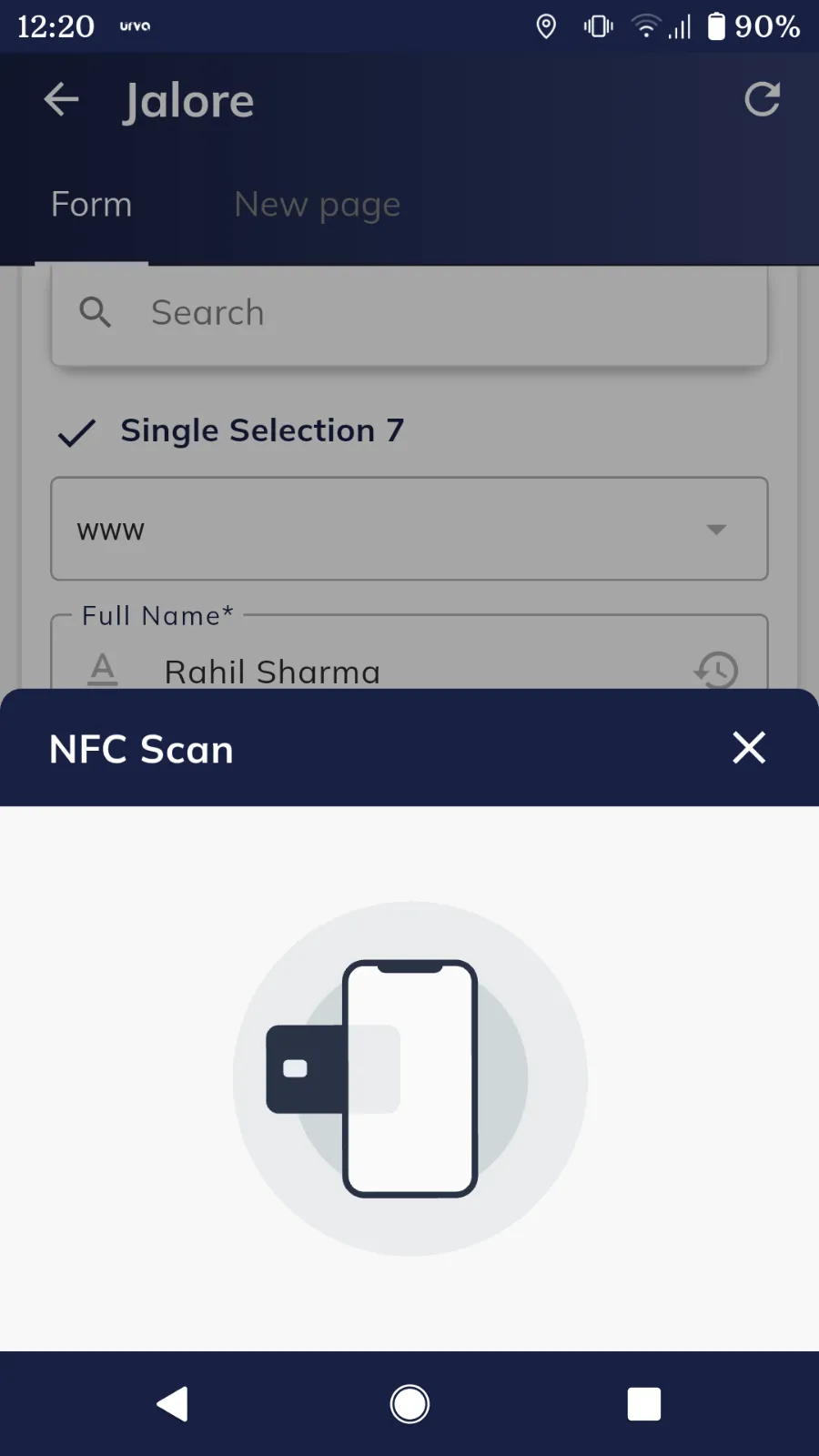Tap the back arrow beside Jalore
Viewport: 819px width, 1456px height.
point(61,99)
